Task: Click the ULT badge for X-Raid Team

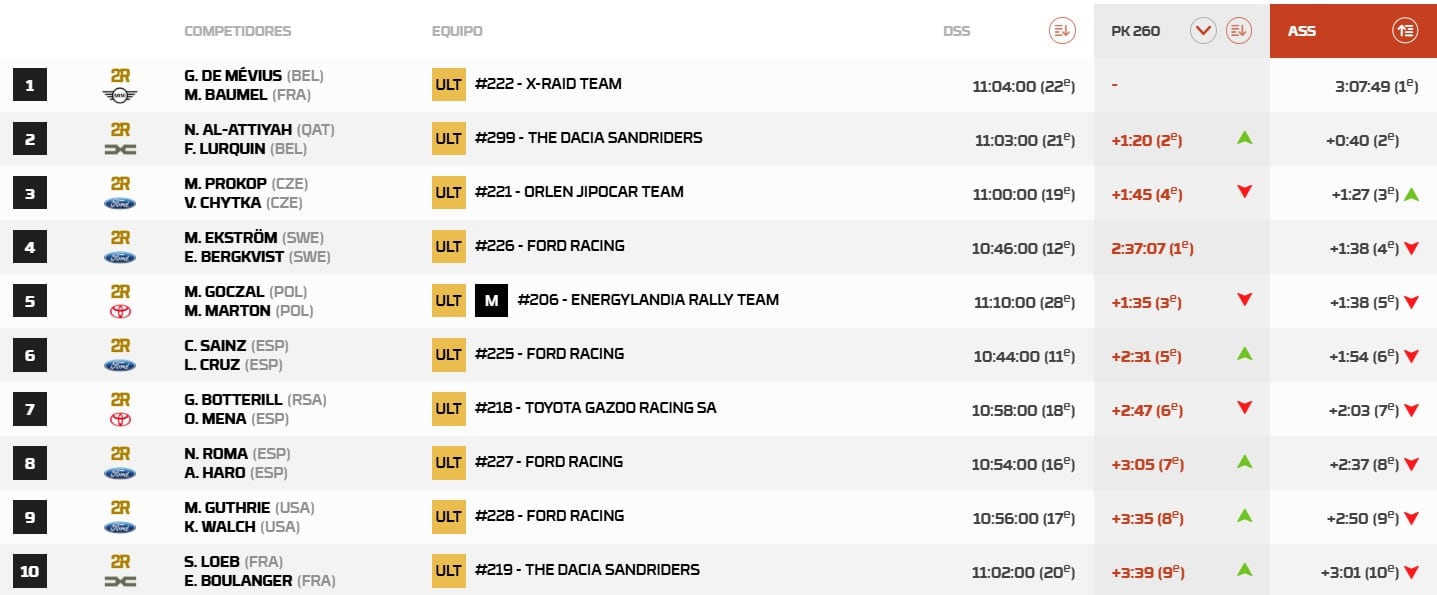Action: coord(449,84)
